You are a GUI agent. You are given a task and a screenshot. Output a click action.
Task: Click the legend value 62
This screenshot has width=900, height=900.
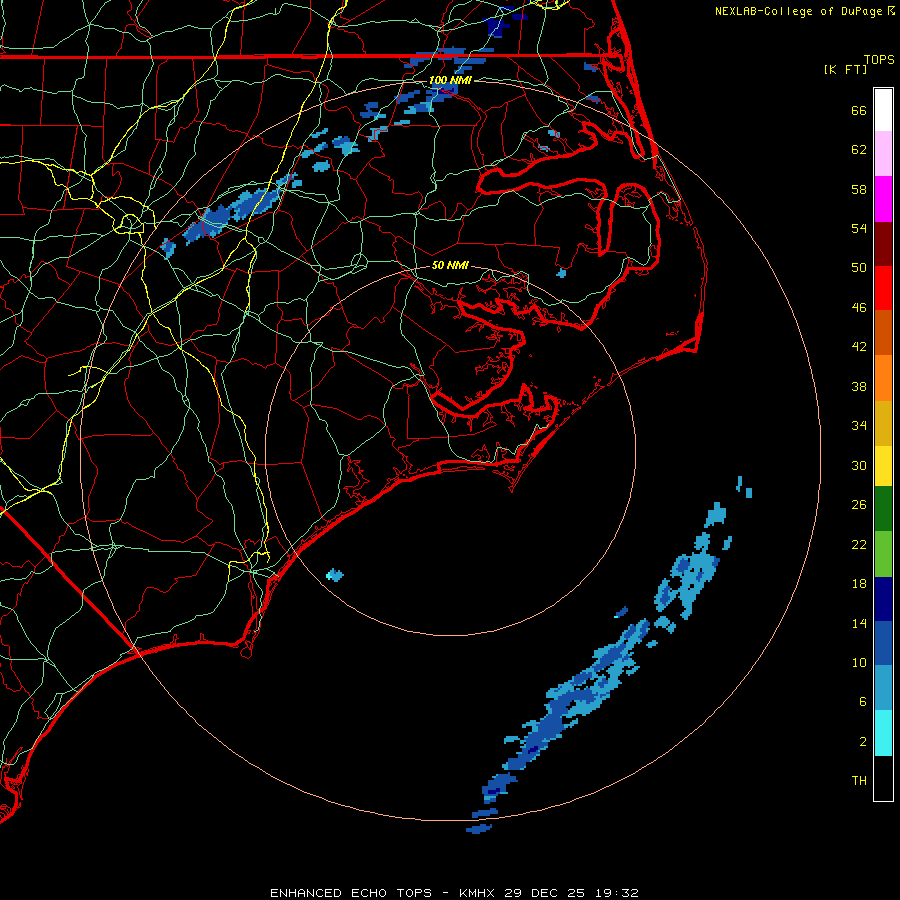(x=859, y=150)
